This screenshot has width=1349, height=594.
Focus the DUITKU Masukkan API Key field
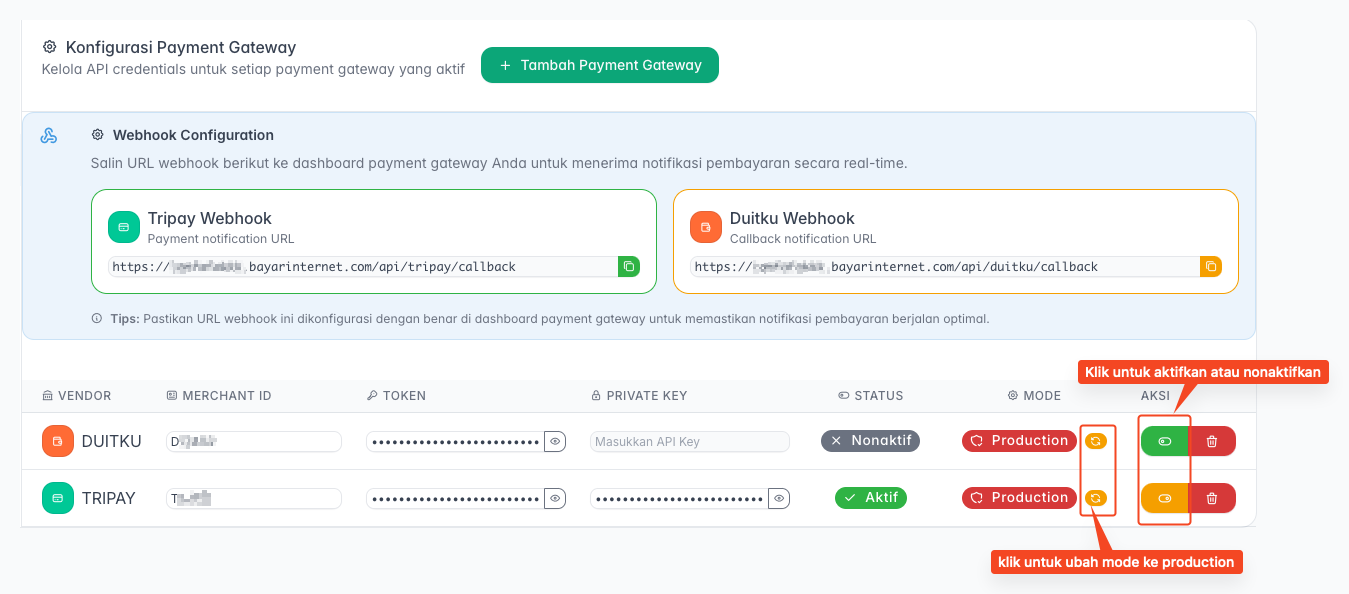point(689,441)
